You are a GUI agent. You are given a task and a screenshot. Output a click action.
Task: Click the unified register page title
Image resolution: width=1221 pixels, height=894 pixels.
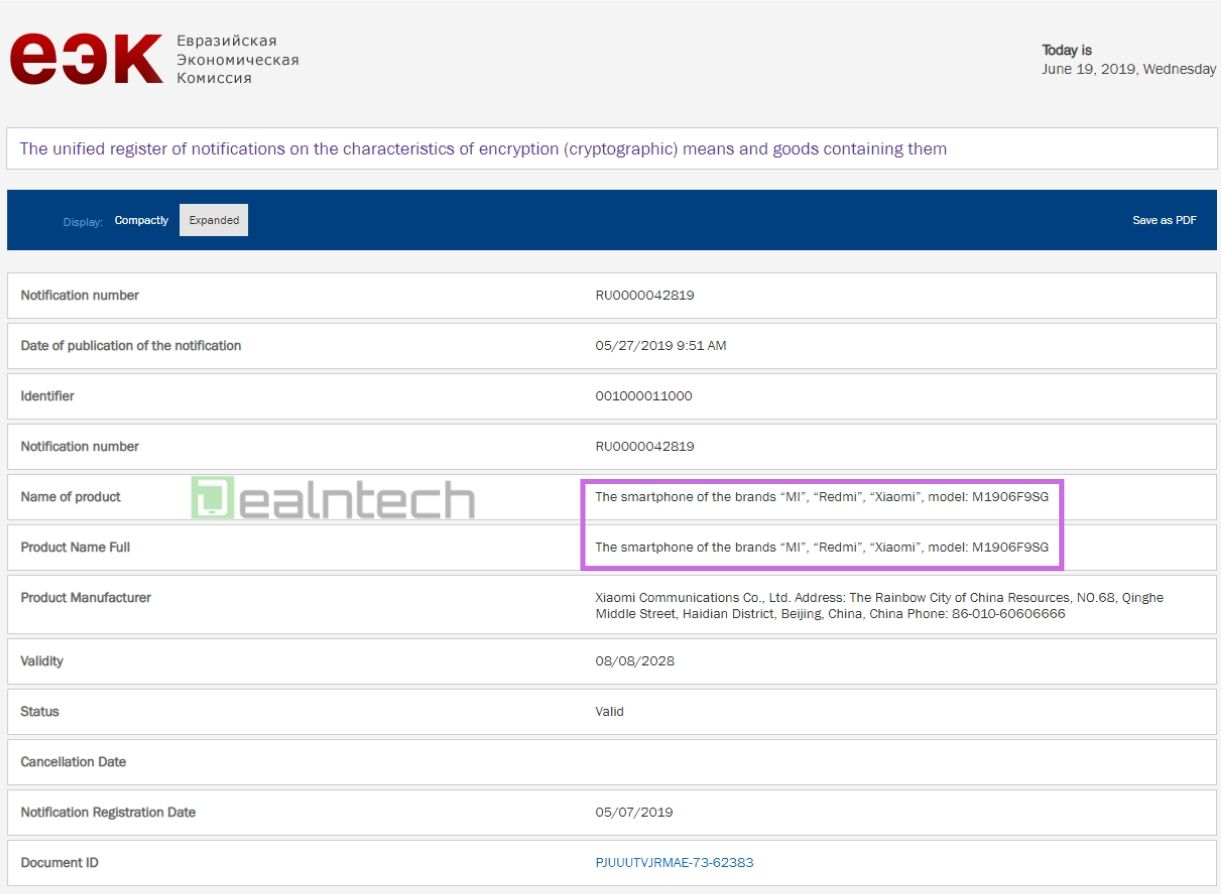pos(483,149)
